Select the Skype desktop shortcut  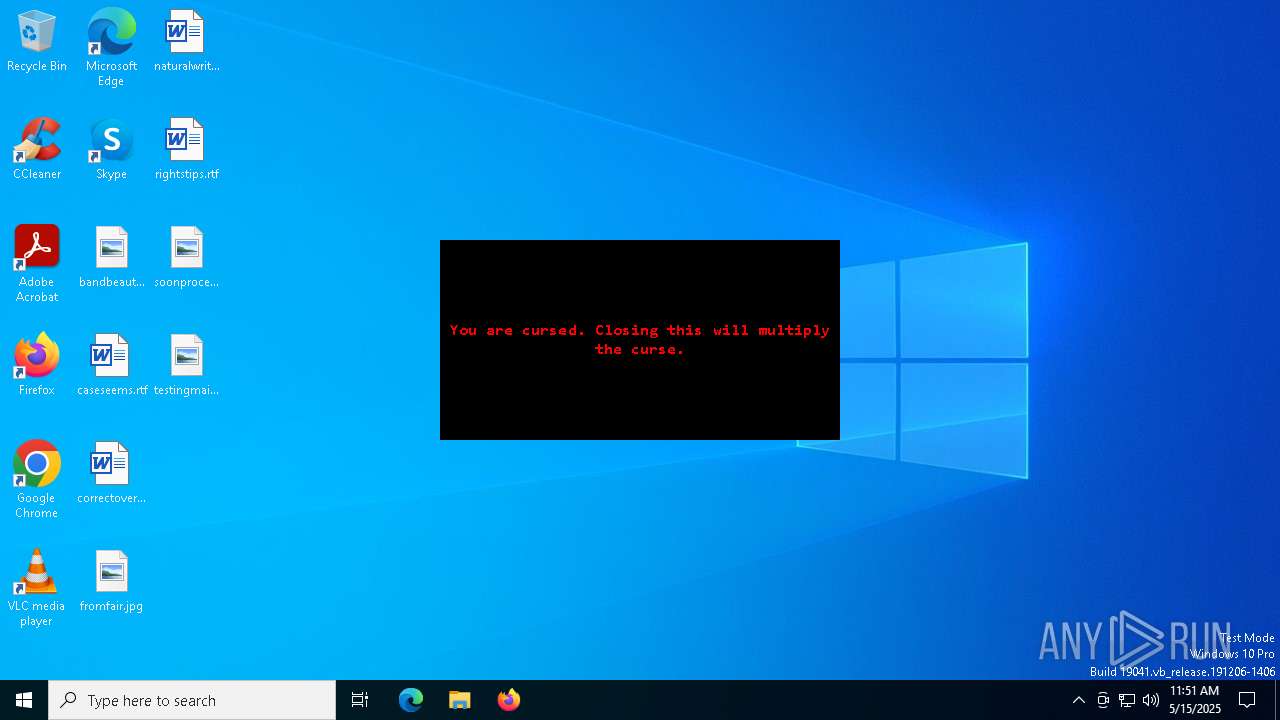click(111, 150)
